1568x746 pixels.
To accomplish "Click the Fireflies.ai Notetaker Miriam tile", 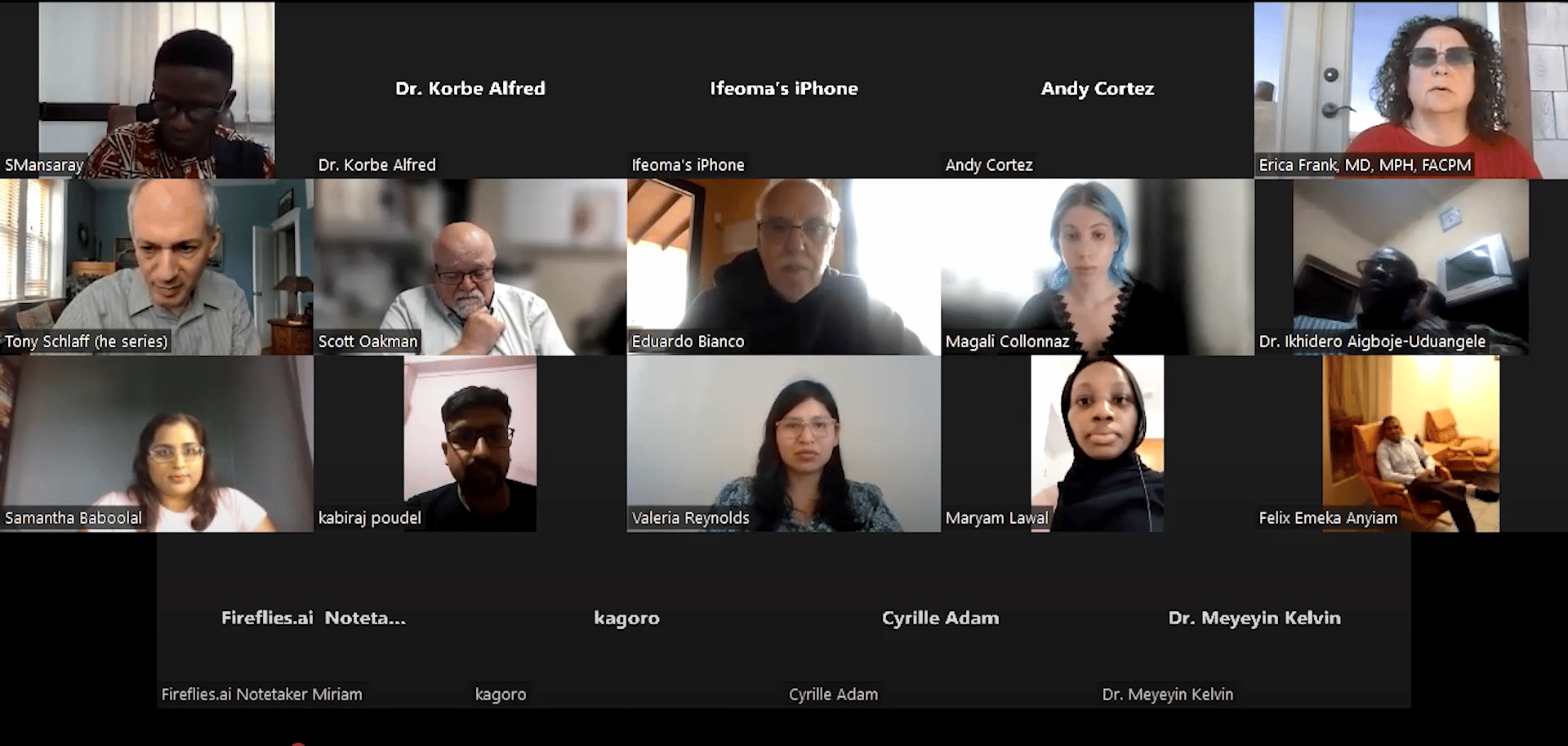I will (x=314, y=620).
